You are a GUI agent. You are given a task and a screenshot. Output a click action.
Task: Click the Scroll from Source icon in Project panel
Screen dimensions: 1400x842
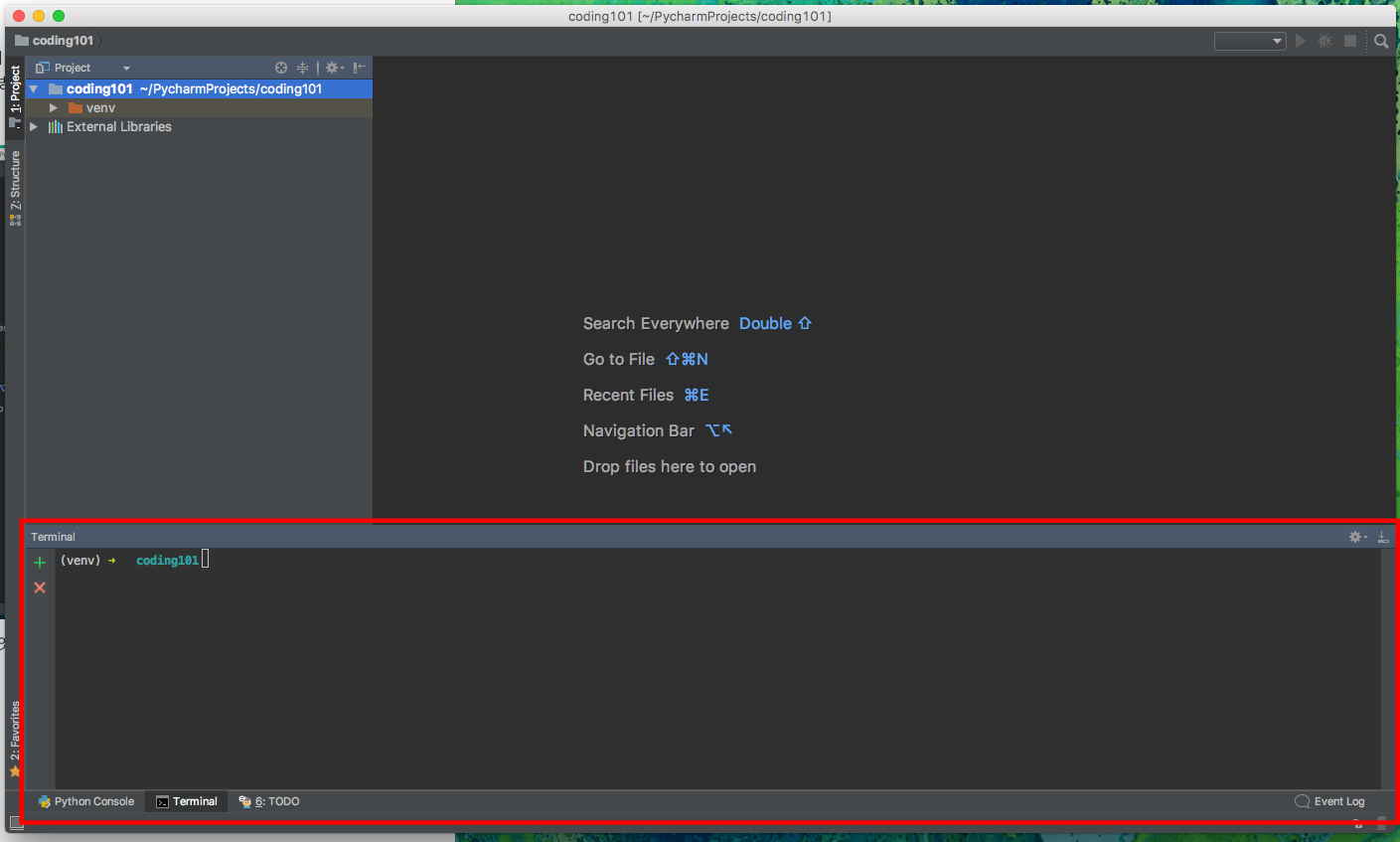pos(280,67)
